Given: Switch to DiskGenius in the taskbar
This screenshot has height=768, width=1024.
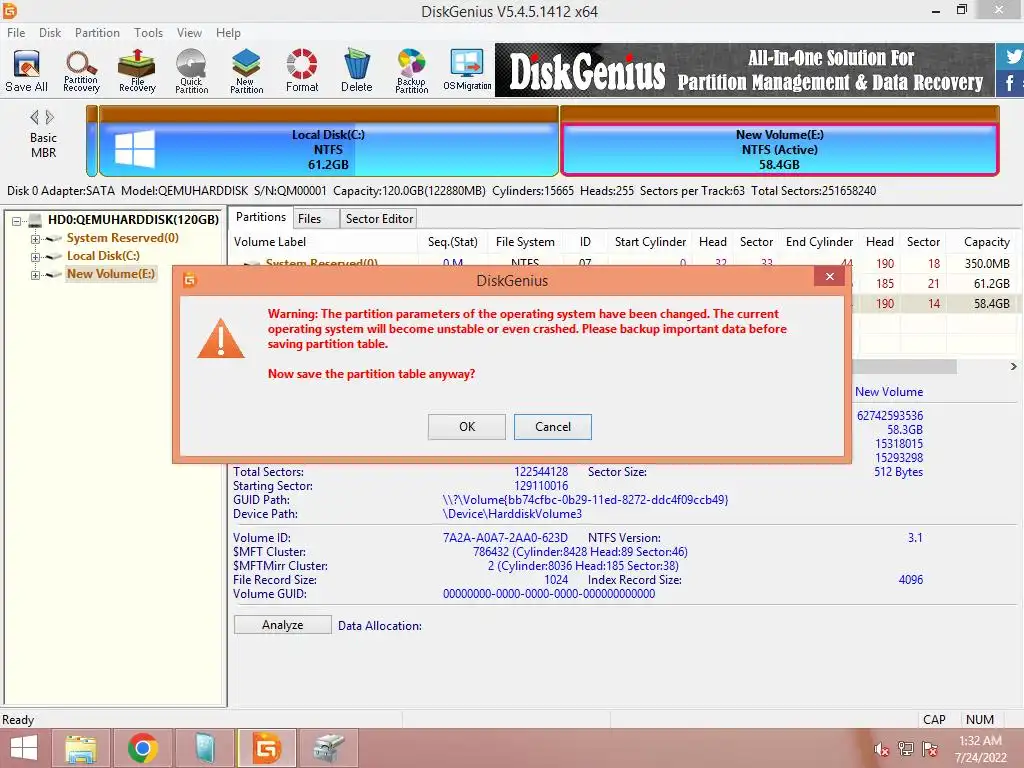Looking at the screenshot, I should (x=266, y=748).
